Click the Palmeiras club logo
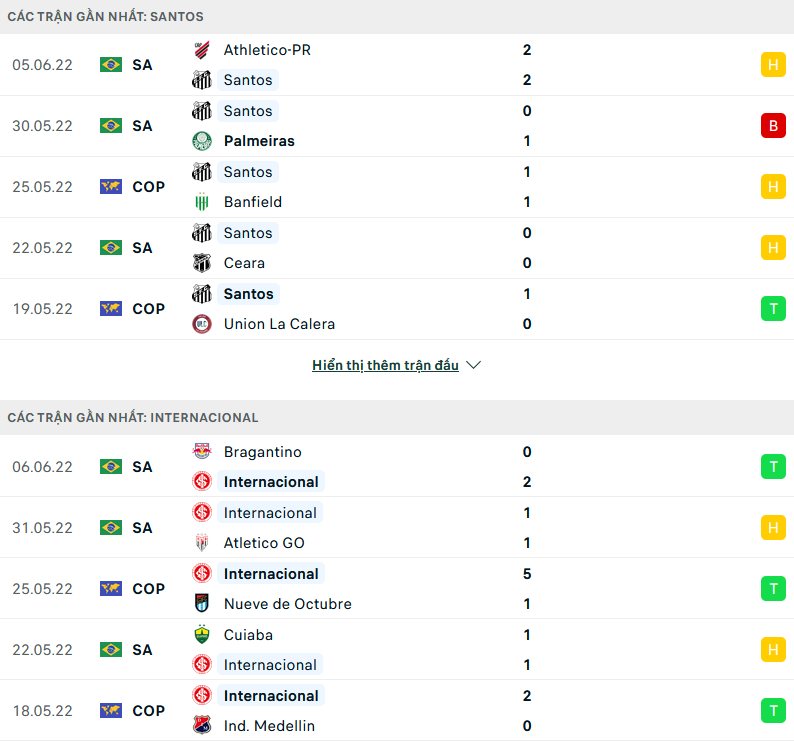794x746 pixels. [x=202, y=141]
